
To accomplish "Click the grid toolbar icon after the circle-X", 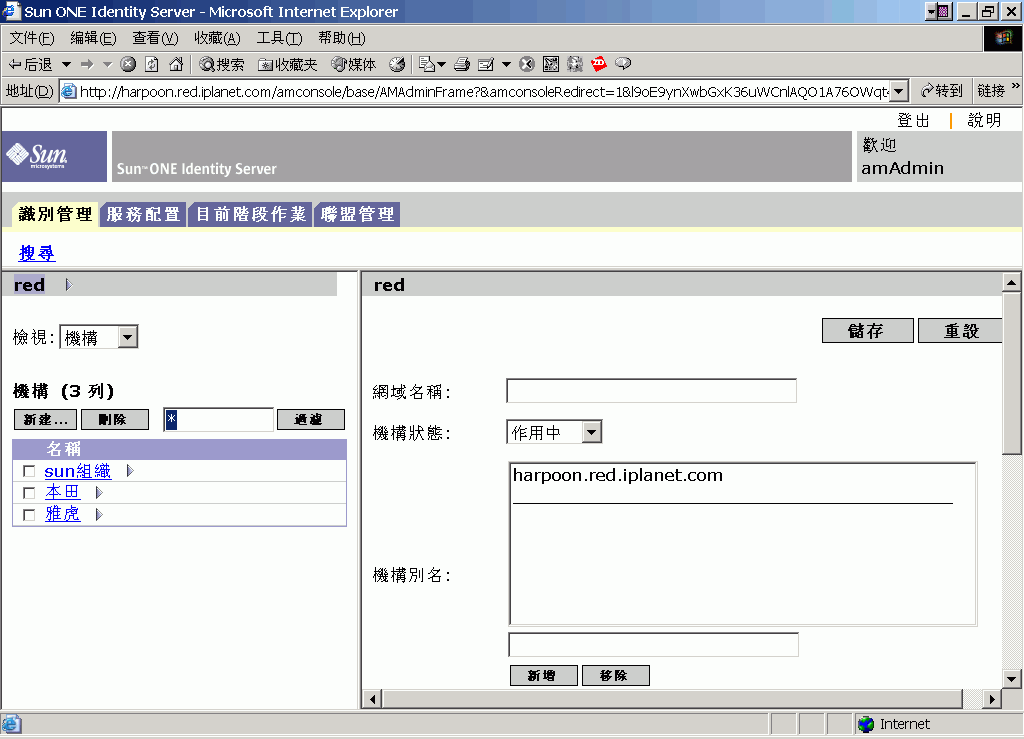I will coord(551,64).
